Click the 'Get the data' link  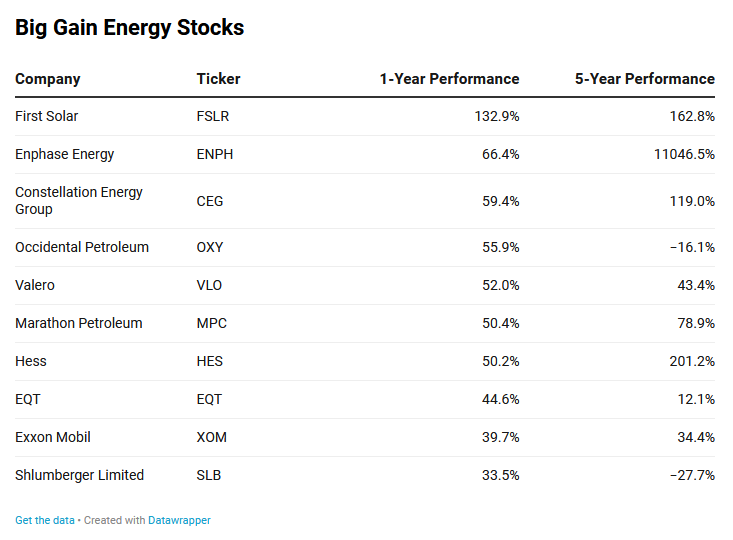point(44,520)
